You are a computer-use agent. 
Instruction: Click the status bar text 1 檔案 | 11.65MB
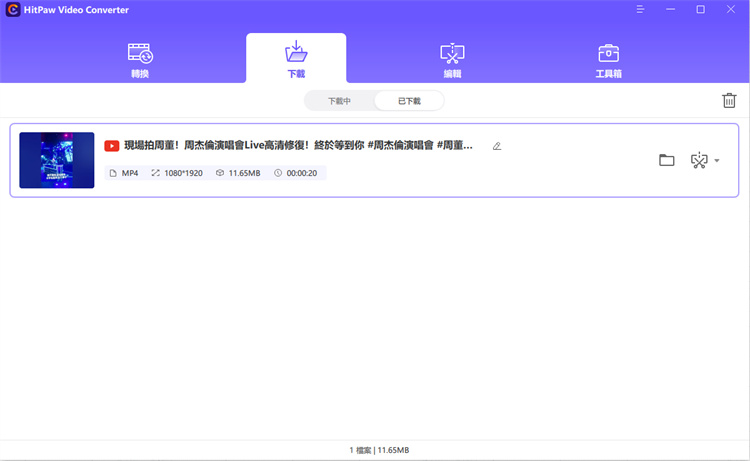[379, 450]
